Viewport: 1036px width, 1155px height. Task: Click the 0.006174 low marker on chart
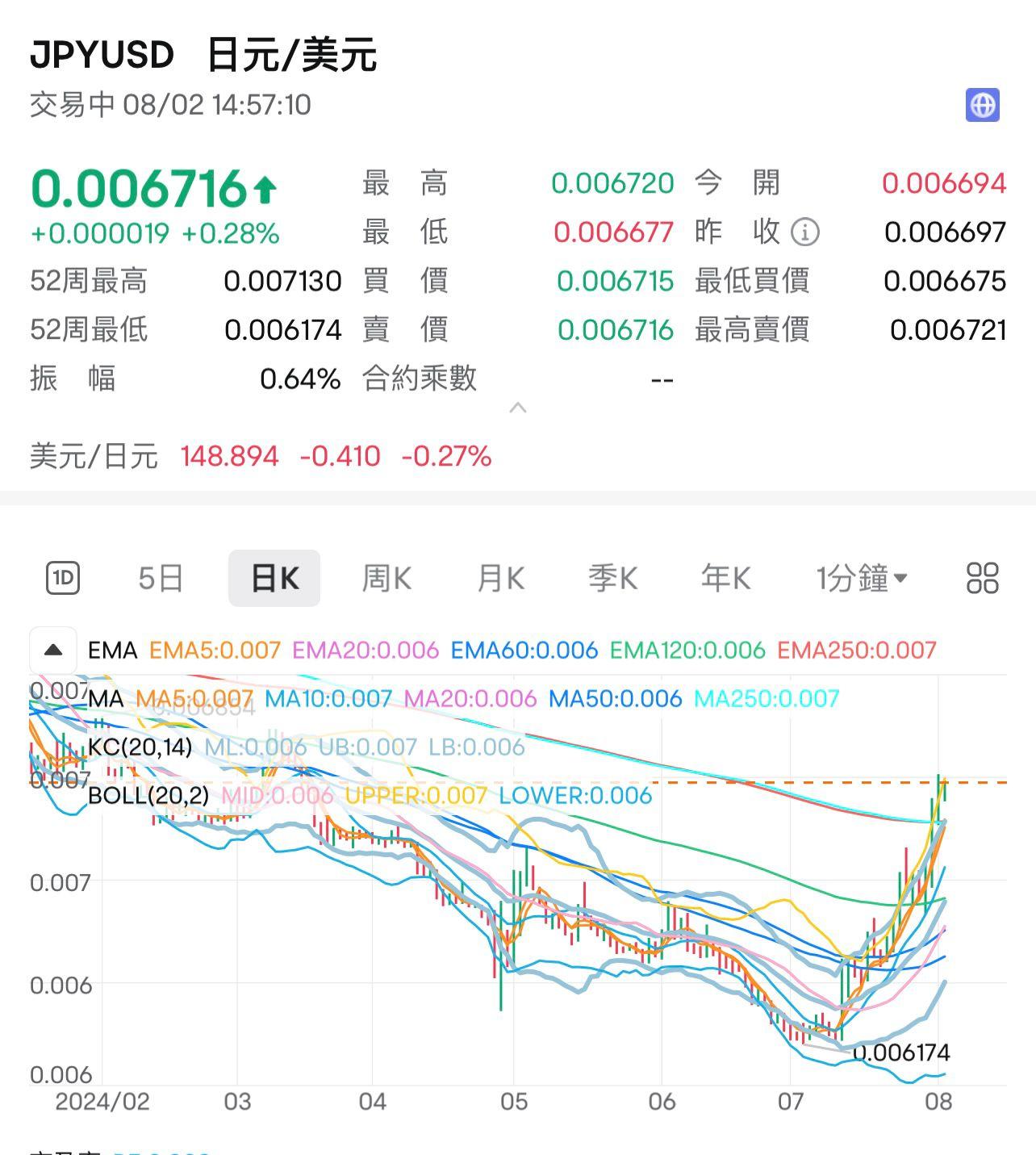tap(902, 1052)
